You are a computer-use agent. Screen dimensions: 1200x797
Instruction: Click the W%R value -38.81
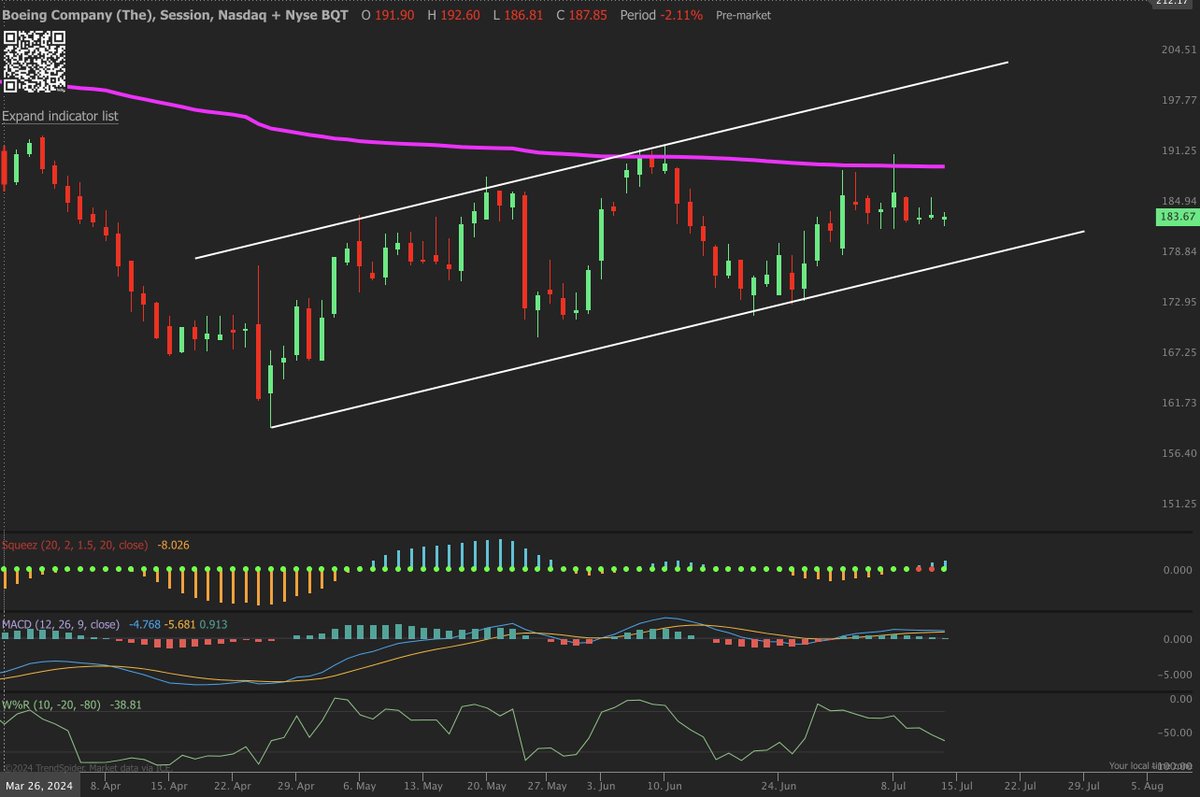(x=126, y=704)
